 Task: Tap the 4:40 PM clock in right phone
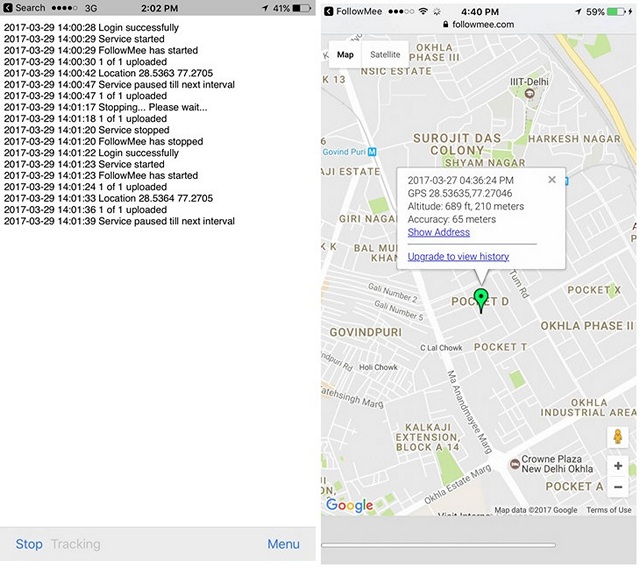tap(480, 12)
